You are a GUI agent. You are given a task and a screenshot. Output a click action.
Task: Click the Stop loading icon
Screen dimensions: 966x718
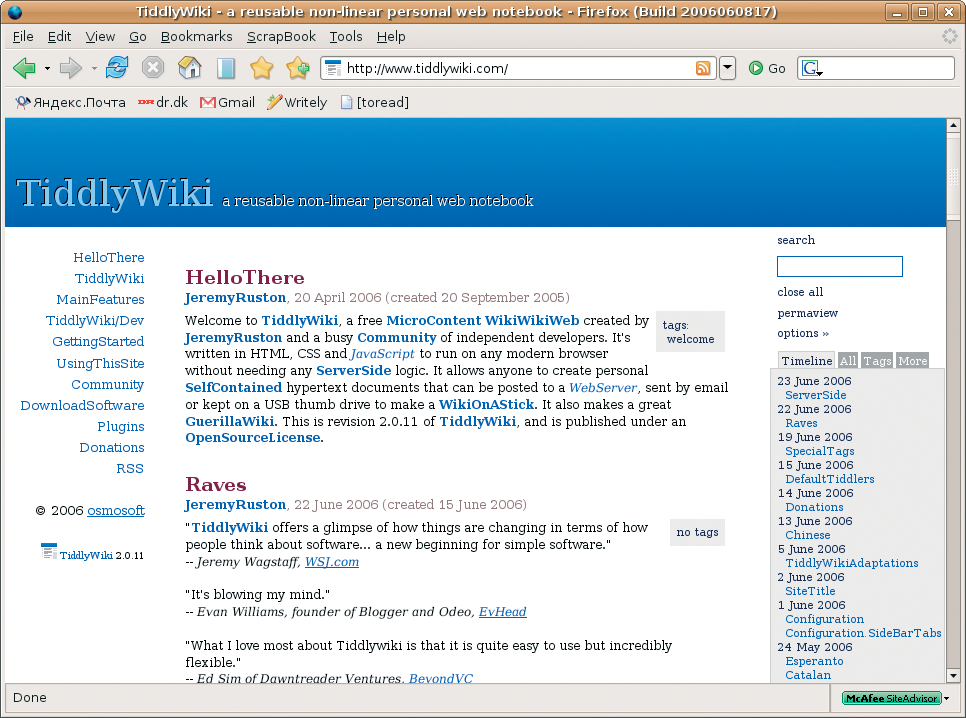tap(153, 67)
